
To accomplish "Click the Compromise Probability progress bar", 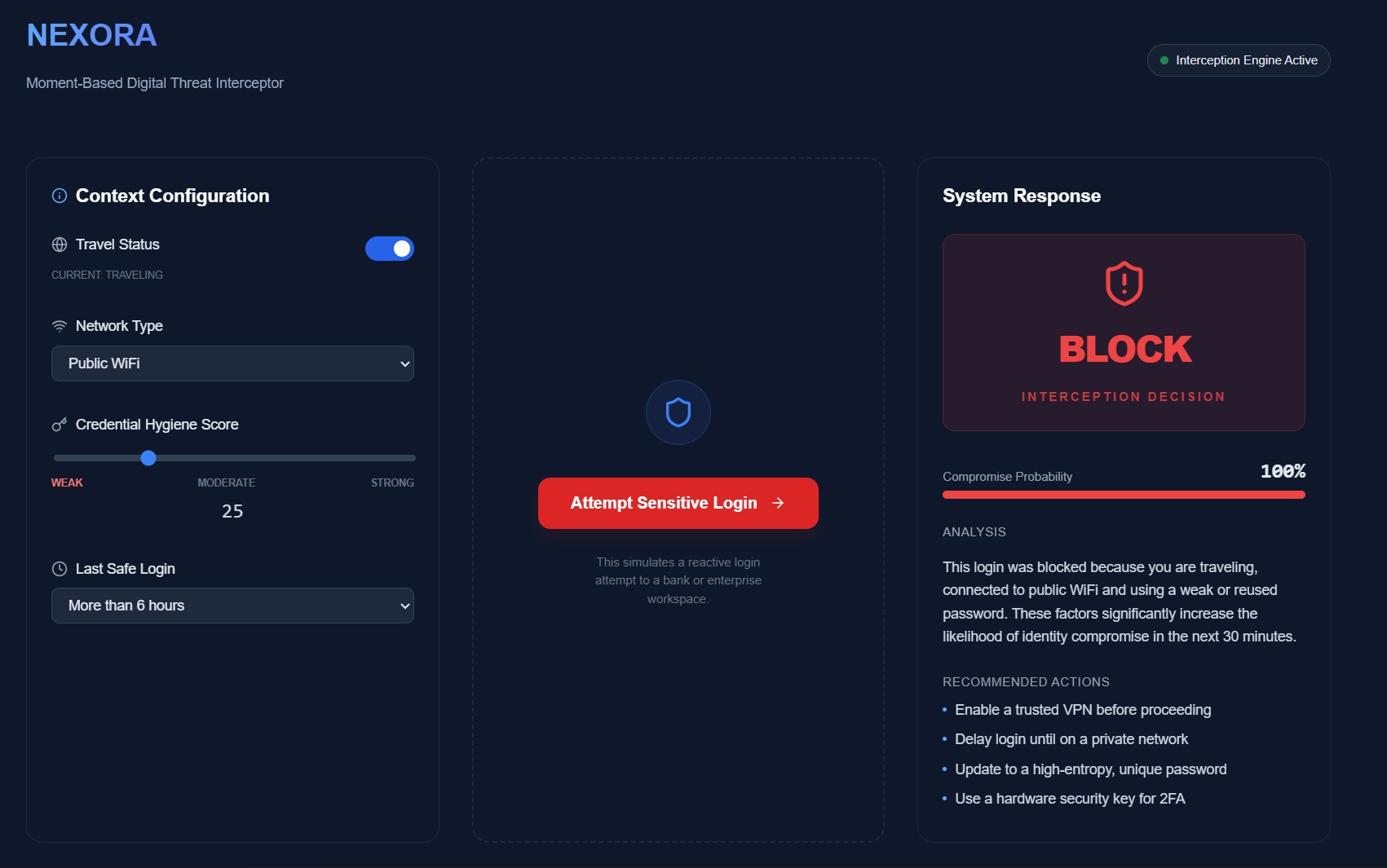I will [1124, 495].
